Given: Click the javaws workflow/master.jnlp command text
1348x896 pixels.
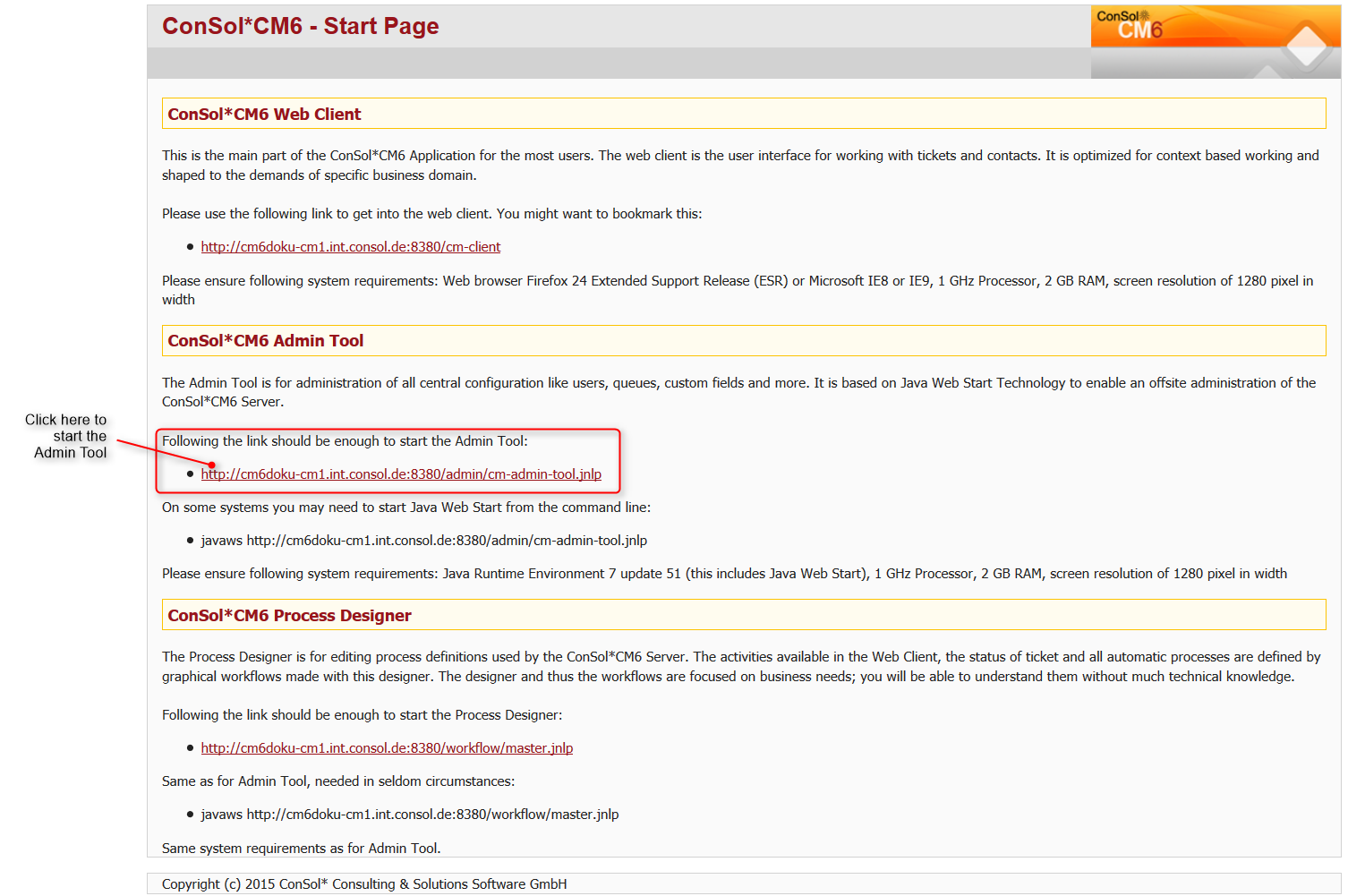Looking at the screenshot, I should pyautogui.click(x=410, y=815).
